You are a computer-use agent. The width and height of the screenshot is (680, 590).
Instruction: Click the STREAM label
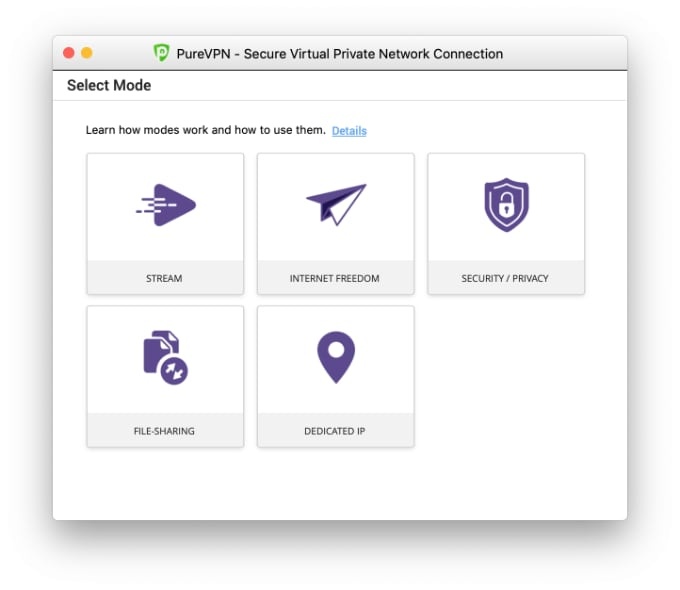tap(164, 279)
